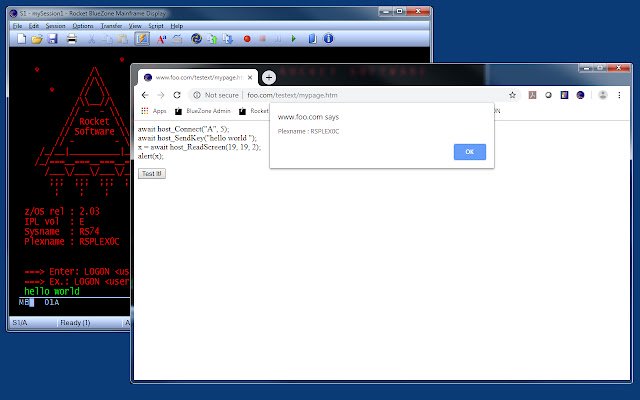Click the Cut scissors icon in BlueZone

92,39
